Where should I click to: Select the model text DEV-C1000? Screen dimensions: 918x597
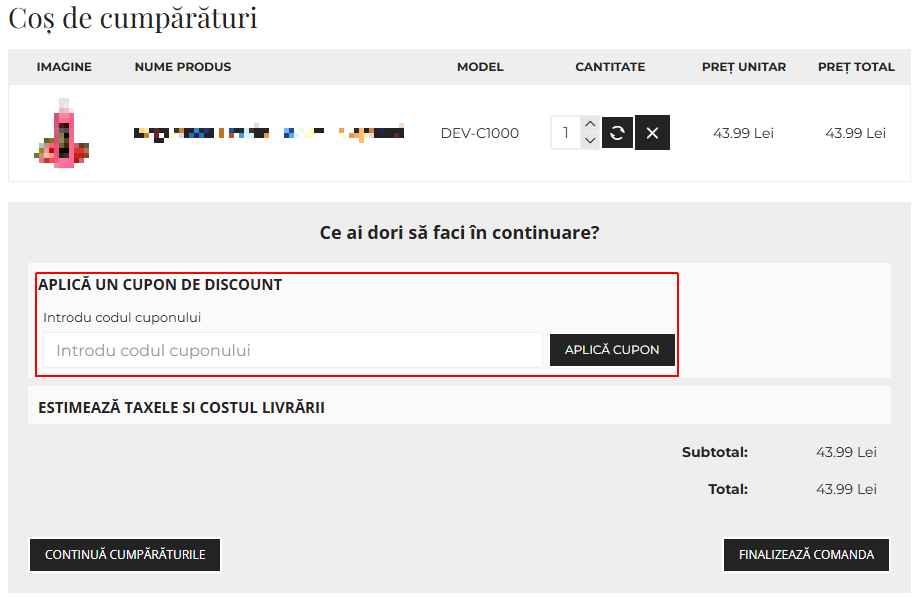pos(479,133)
